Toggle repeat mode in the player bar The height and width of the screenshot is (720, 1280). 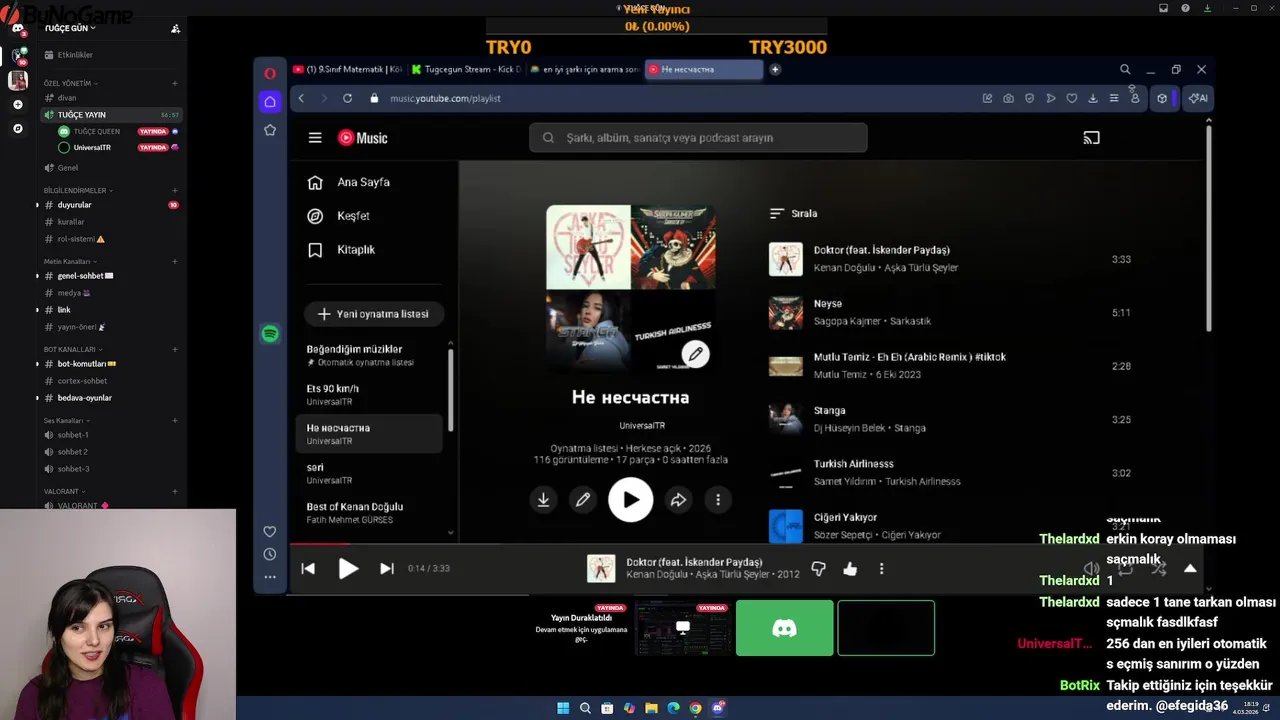pyautogui.click(x=1125, y=568)
